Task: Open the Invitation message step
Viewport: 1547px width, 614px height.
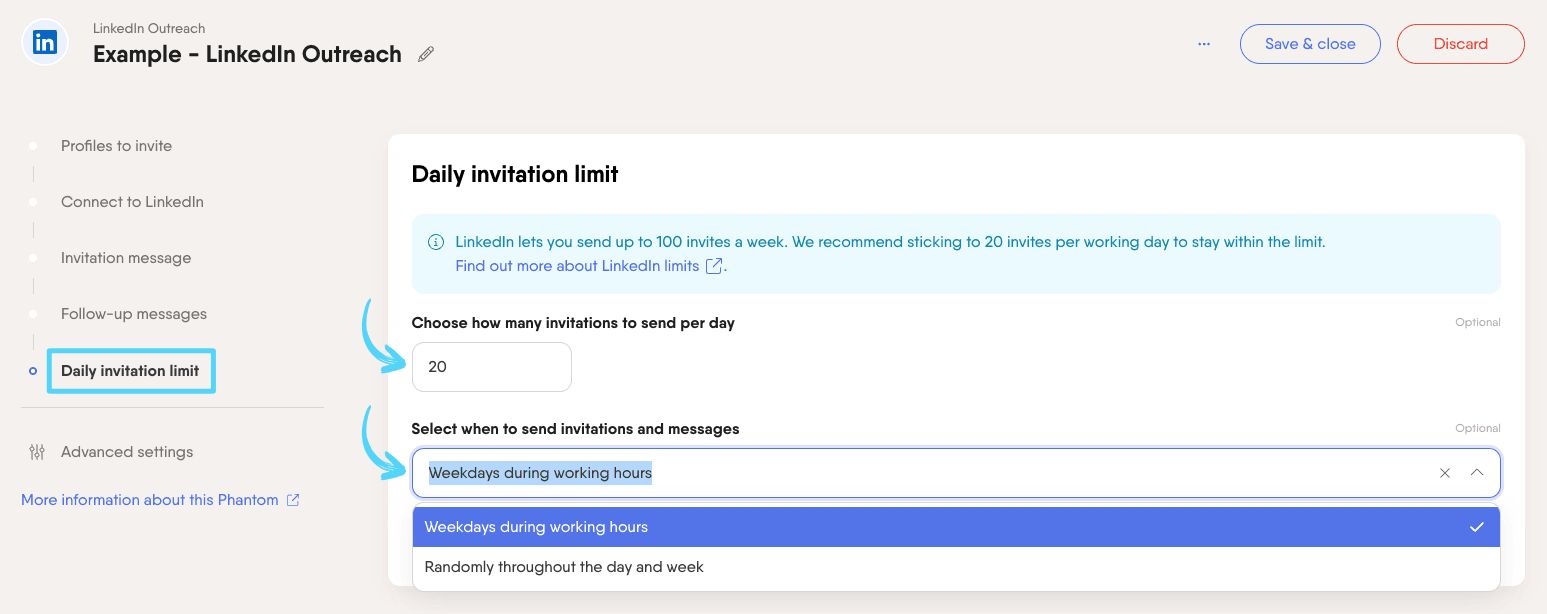Action: (126, 258)
